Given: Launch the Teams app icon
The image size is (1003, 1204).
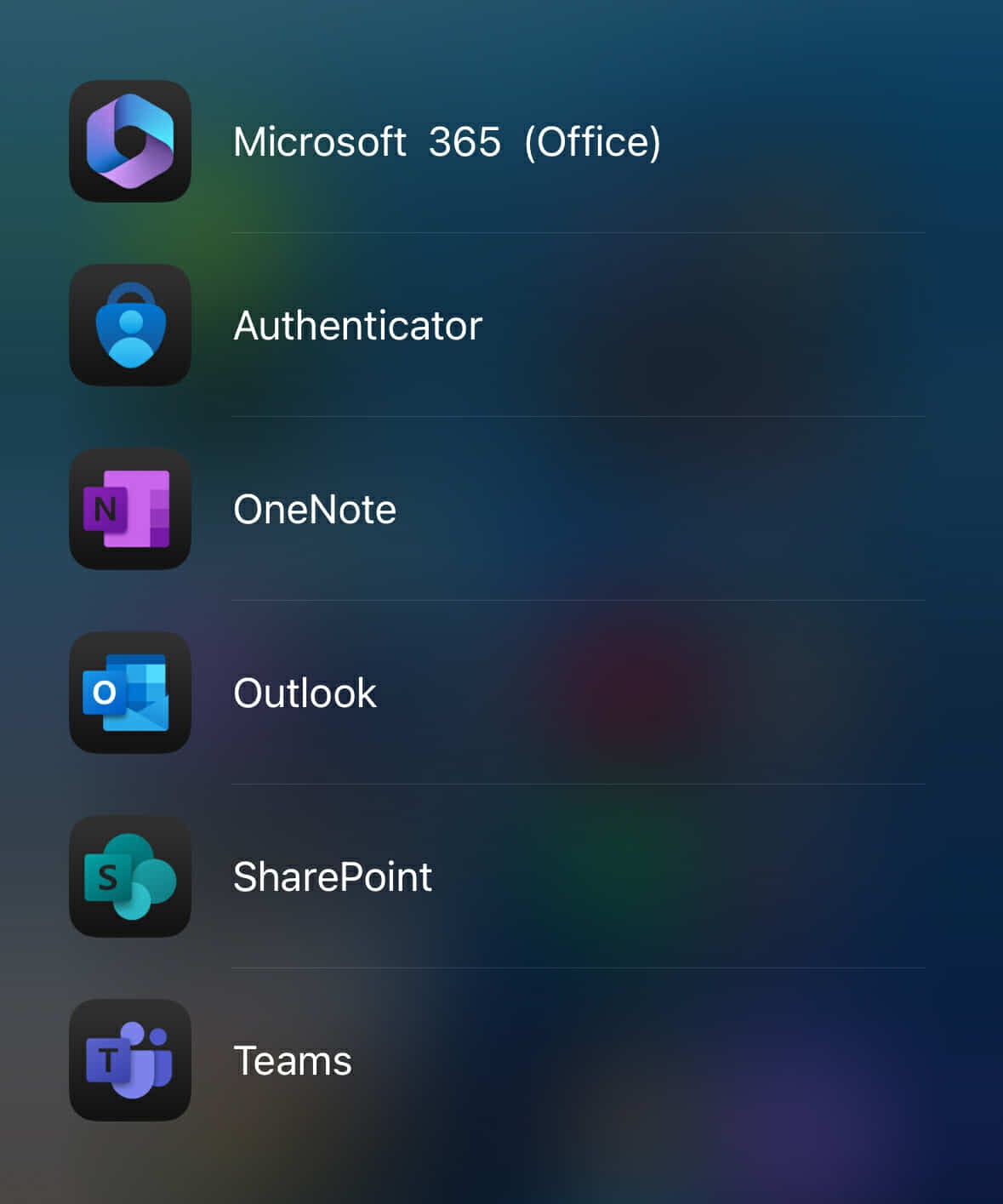Looking at the screenshot, I should (130, 1060).
